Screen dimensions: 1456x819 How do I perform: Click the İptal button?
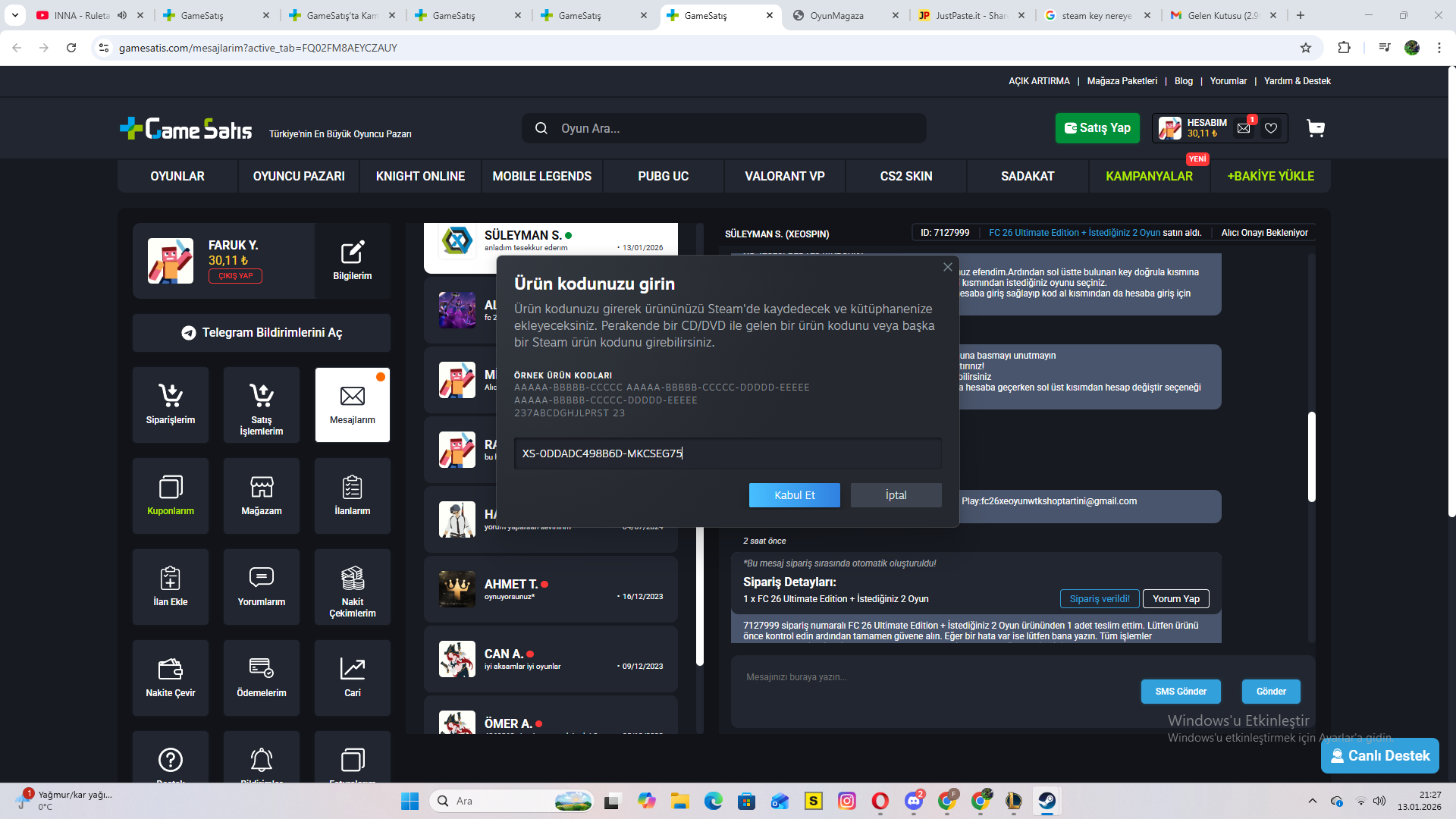896,495
